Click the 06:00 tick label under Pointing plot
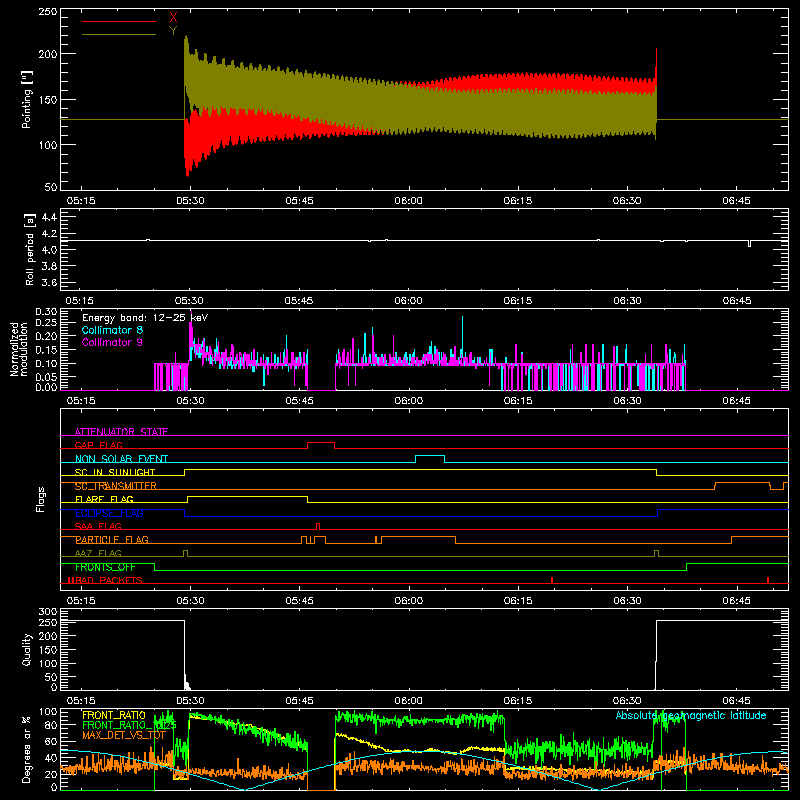The image size is (800, 800). pos(408,201)
